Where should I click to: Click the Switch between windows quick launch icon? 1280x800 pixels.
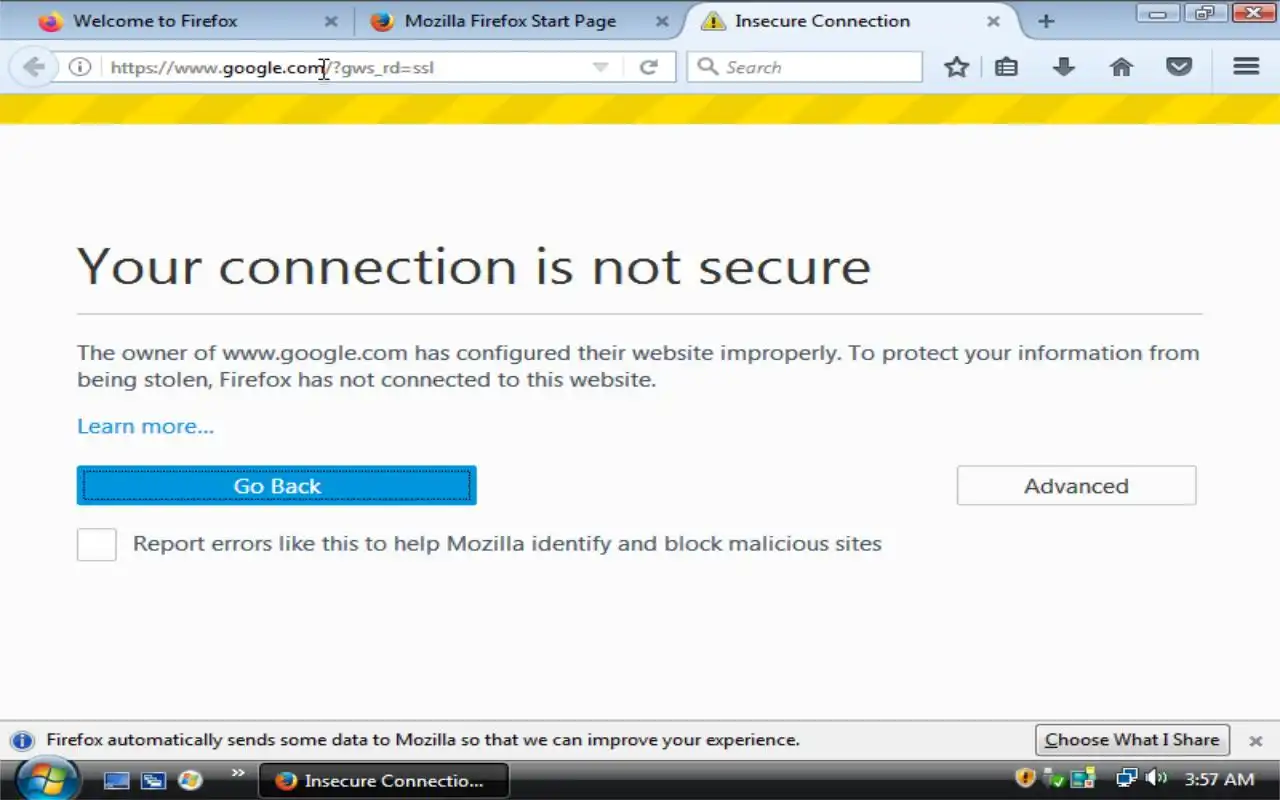pyautogui.click(x=153, y=780)
